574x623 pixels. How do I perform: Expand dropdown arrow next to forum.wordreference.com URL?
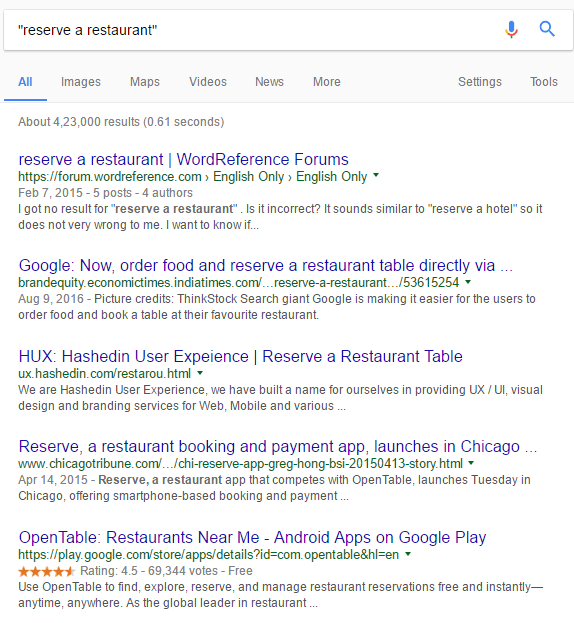[376, 175]
